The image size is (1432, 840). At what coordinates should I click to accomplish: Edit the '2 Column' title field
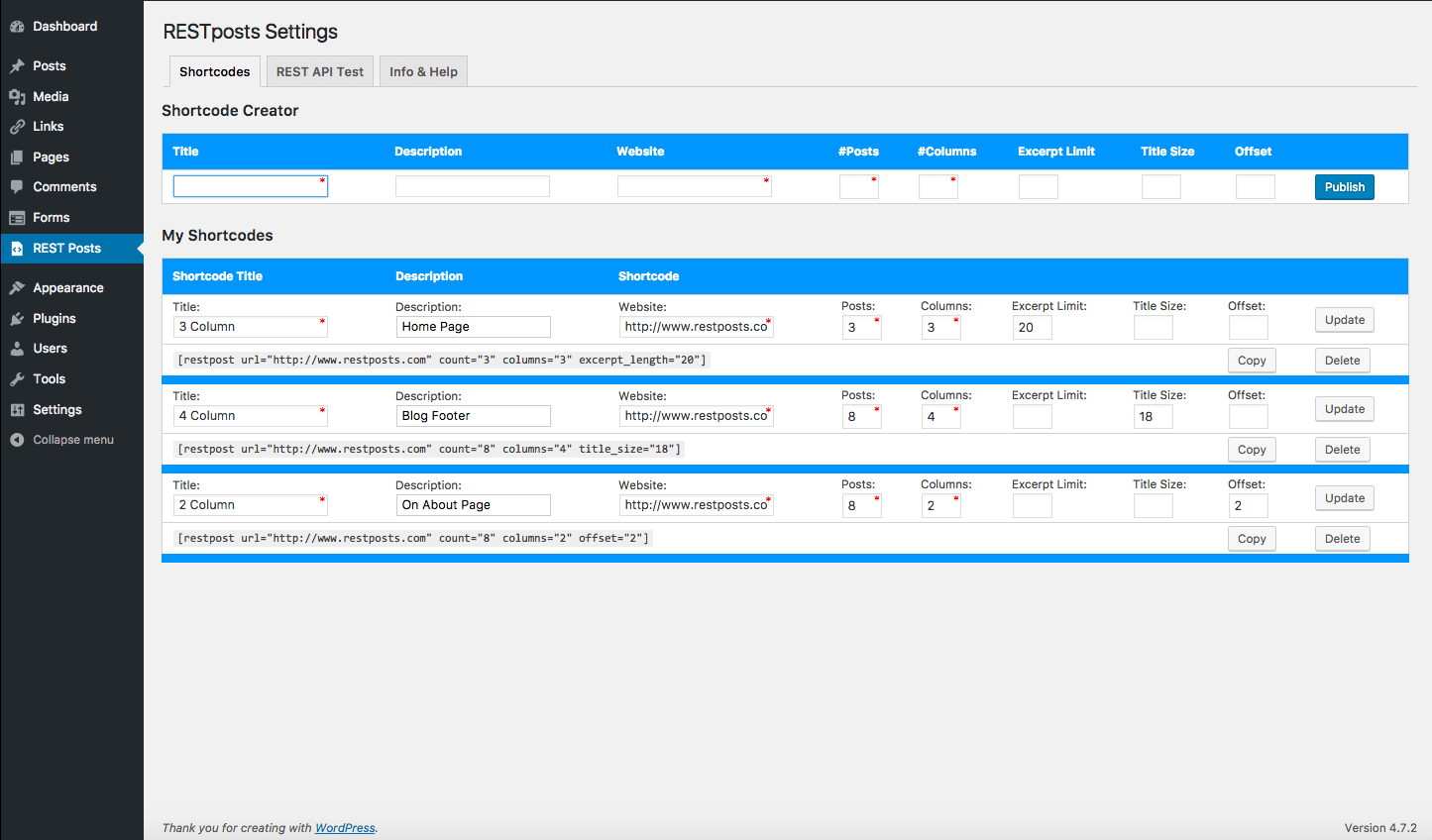tap(250, 505)
